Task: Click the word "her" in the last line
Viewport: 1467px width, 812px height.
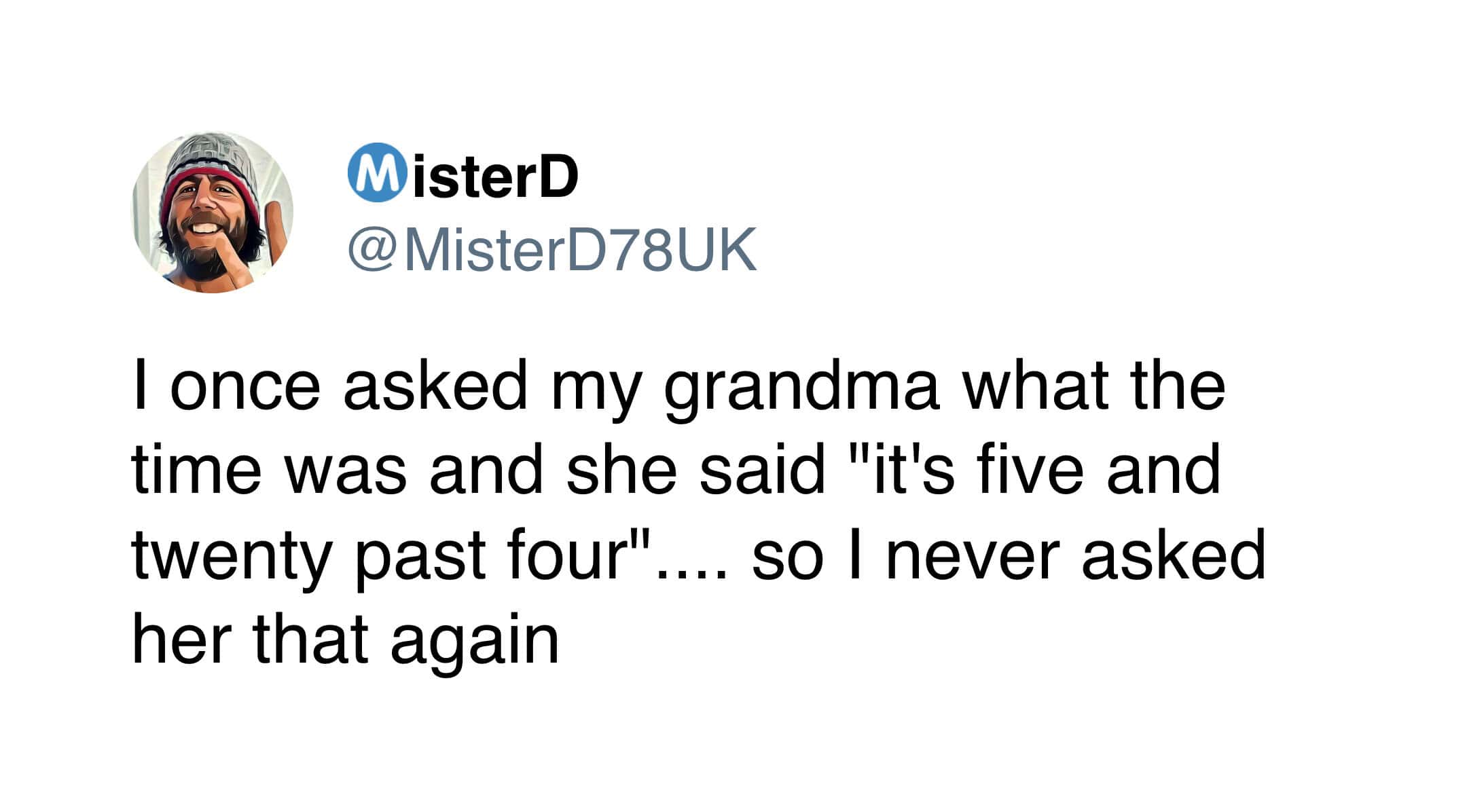Action: coord(178,640)
